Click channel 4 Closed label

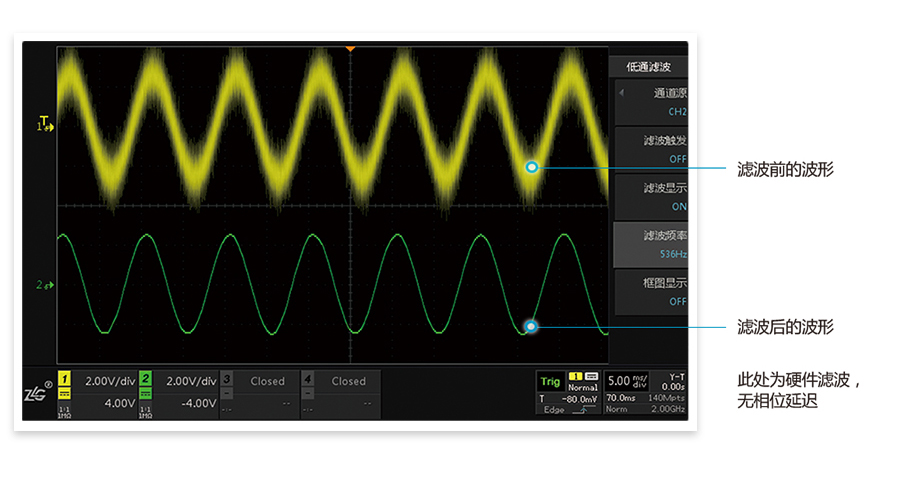pos(348,381)
